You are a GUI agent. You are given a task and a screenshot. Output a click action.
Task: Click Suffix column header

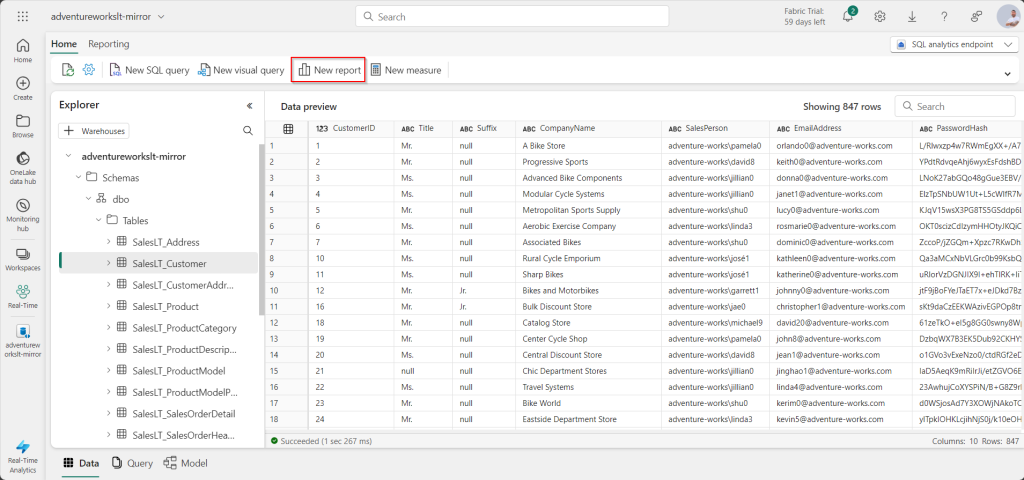(484, 129)
